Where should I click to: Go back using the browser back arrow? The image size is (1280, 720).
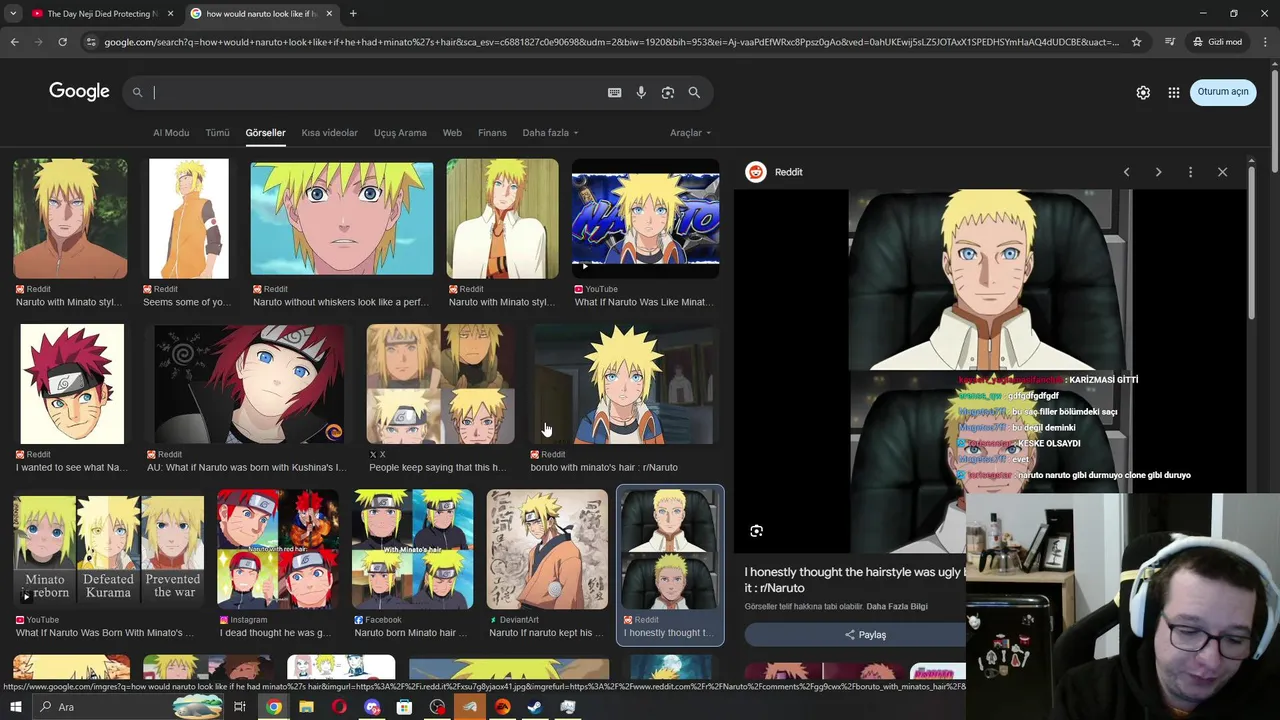(14, 42)
